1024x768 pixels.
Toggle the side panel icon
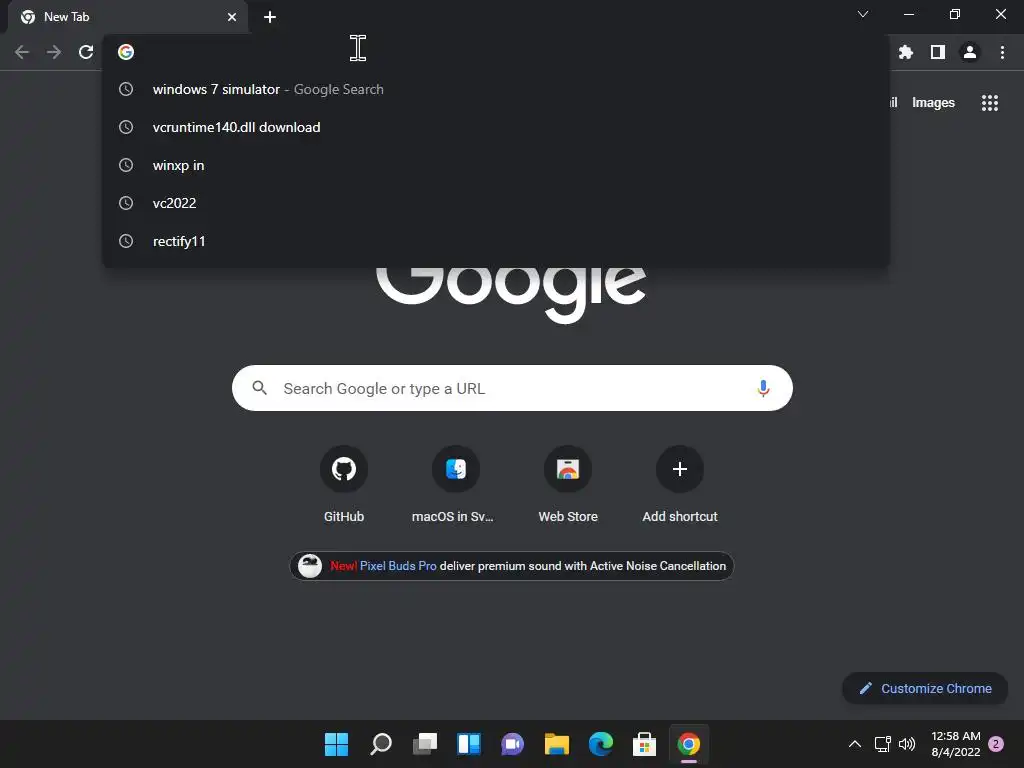tap(938, 52)
